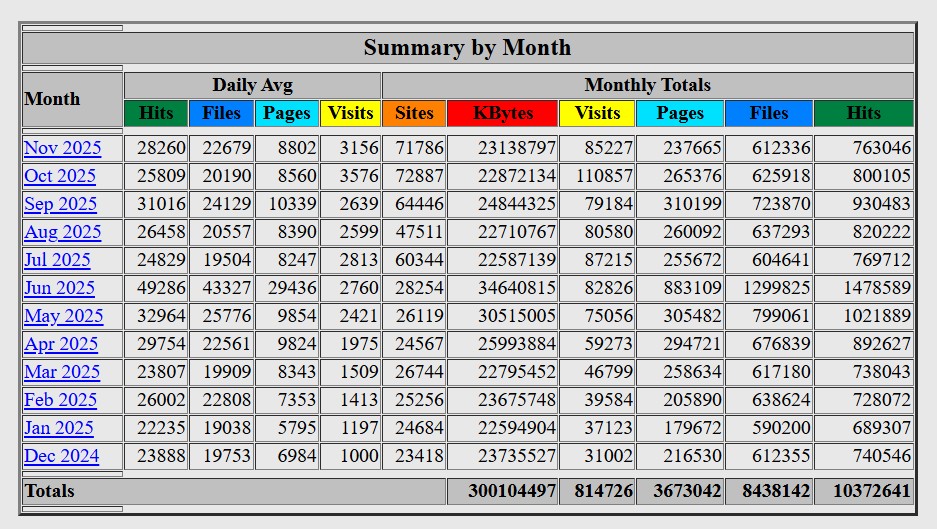Click the yellow Monthly Totals Visits header
The image size is (937, 529).
tap(597, 113)
